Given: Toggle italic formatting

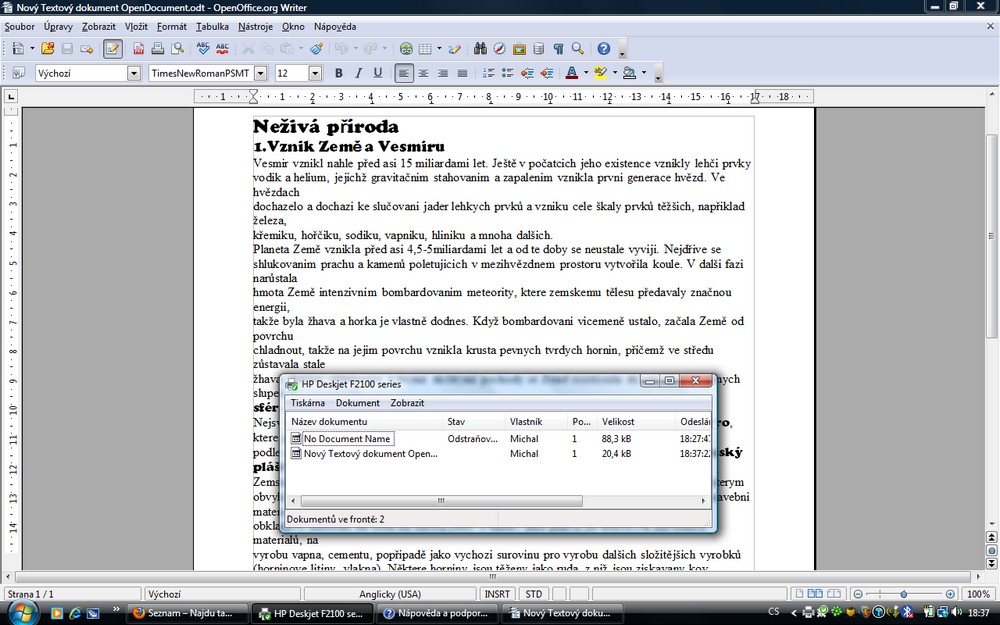Looking at the screenshot, I should 358,73.
